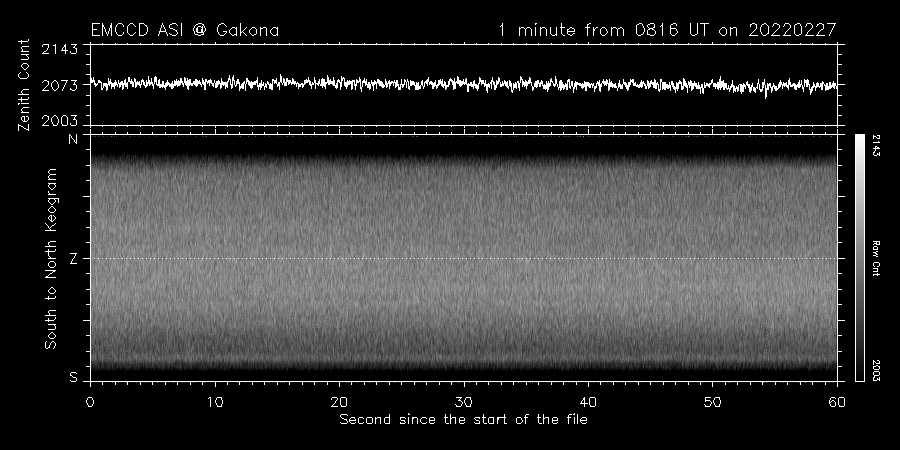Click the keogram image panel

(463, 258)
